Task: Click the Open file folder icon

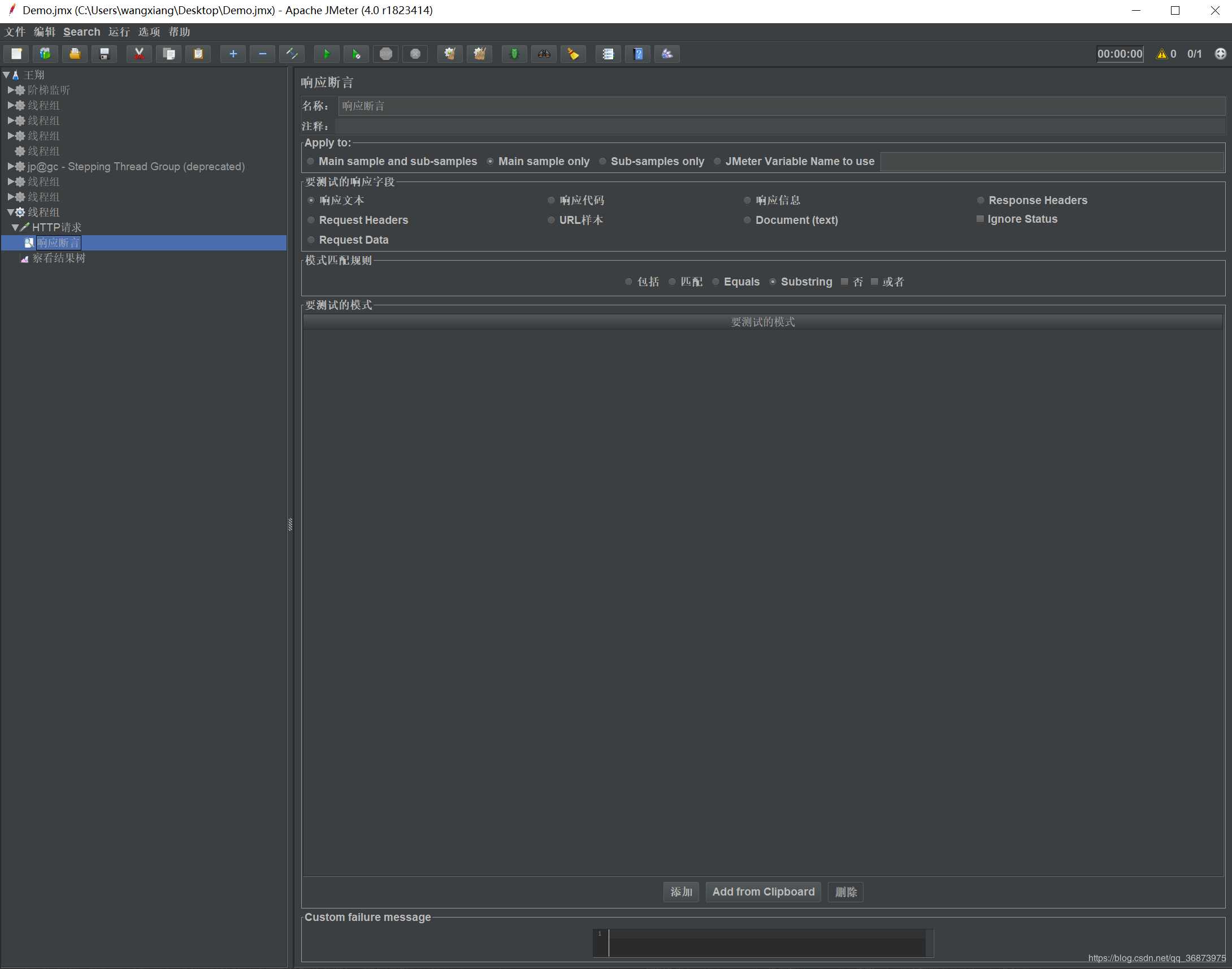Action: (75, 54)
